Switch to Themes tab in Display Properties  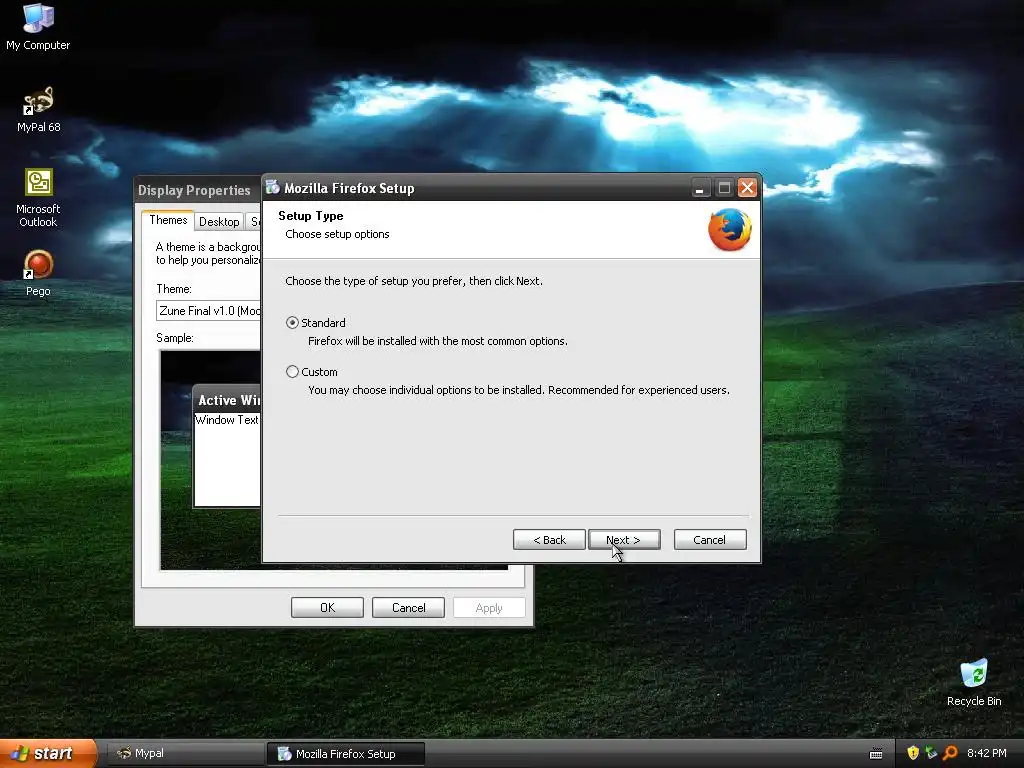pos(168,220)
